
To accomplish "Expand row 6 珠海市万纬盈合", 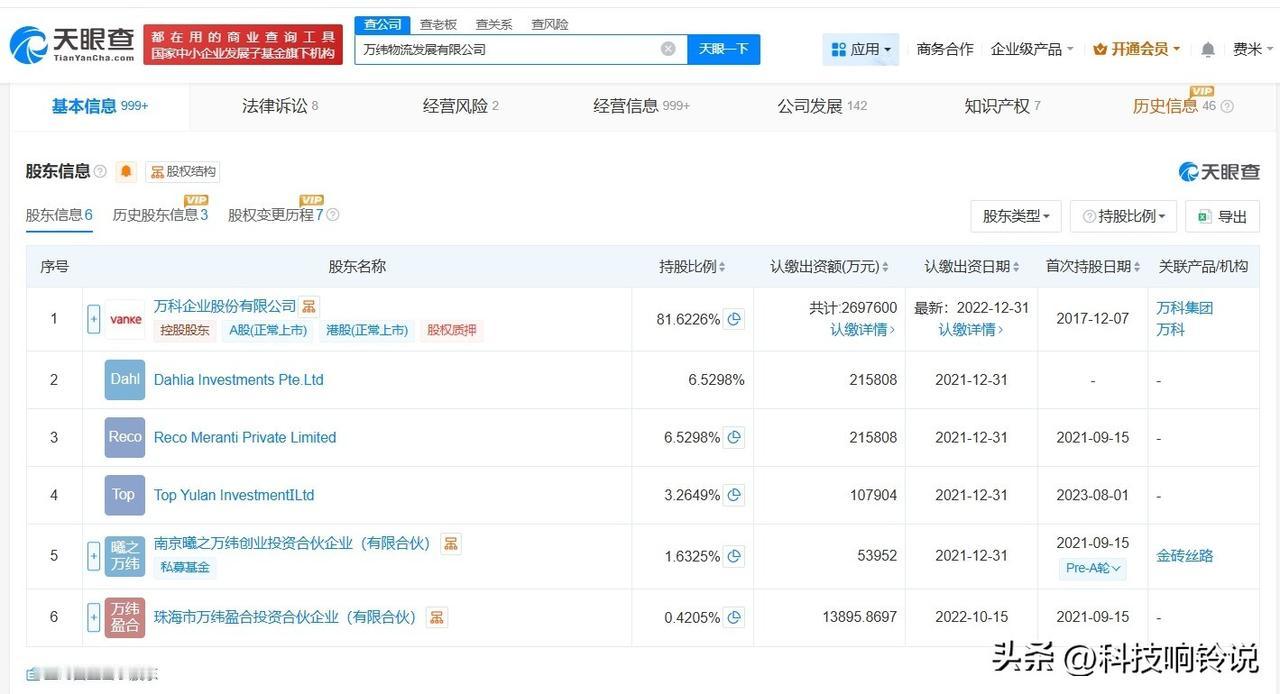I will [x=94, y=617].
